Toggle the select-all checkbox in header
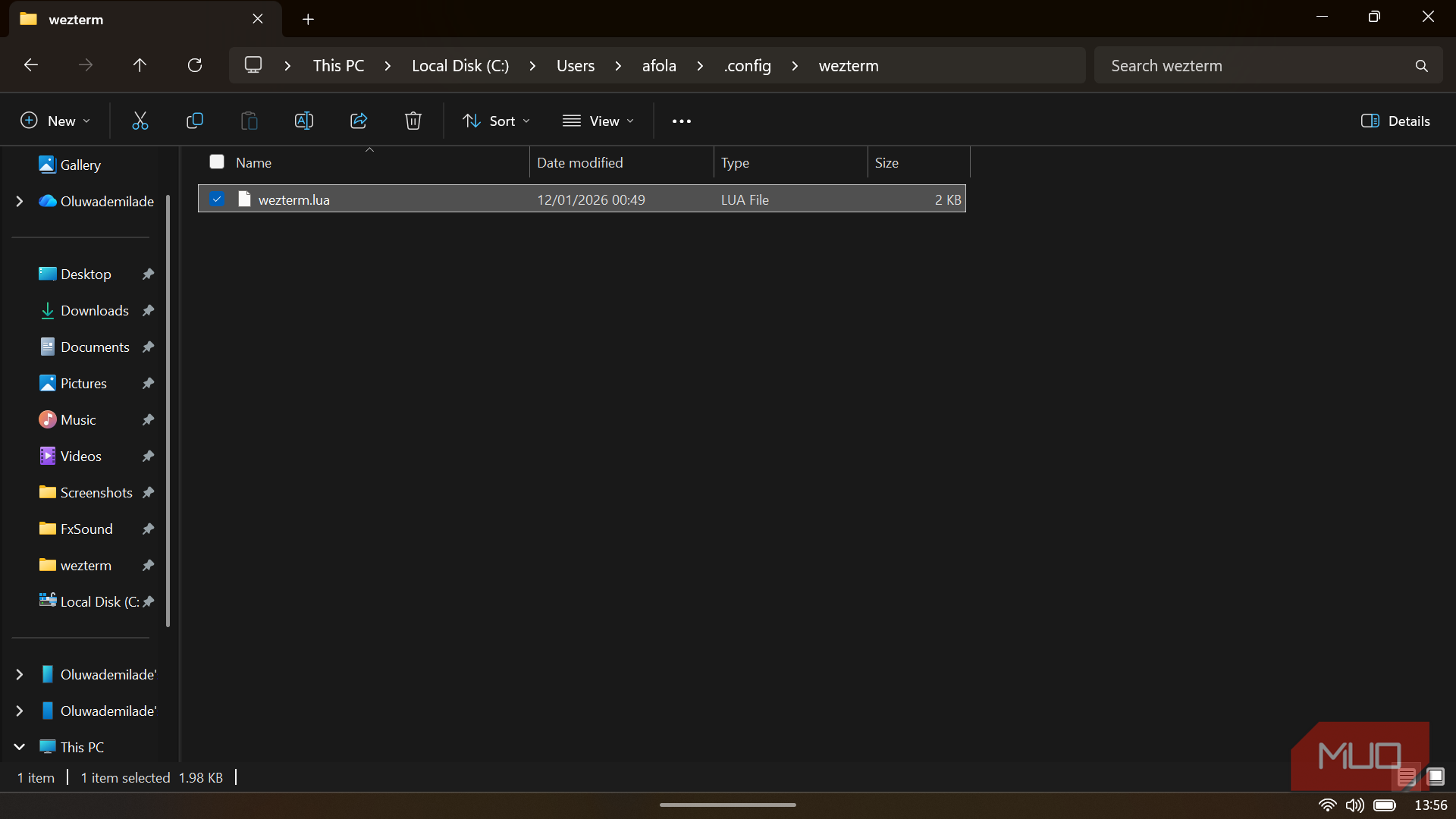Image resolution: width=1456 pixels, height=819 pixels. tap(217, 162)
